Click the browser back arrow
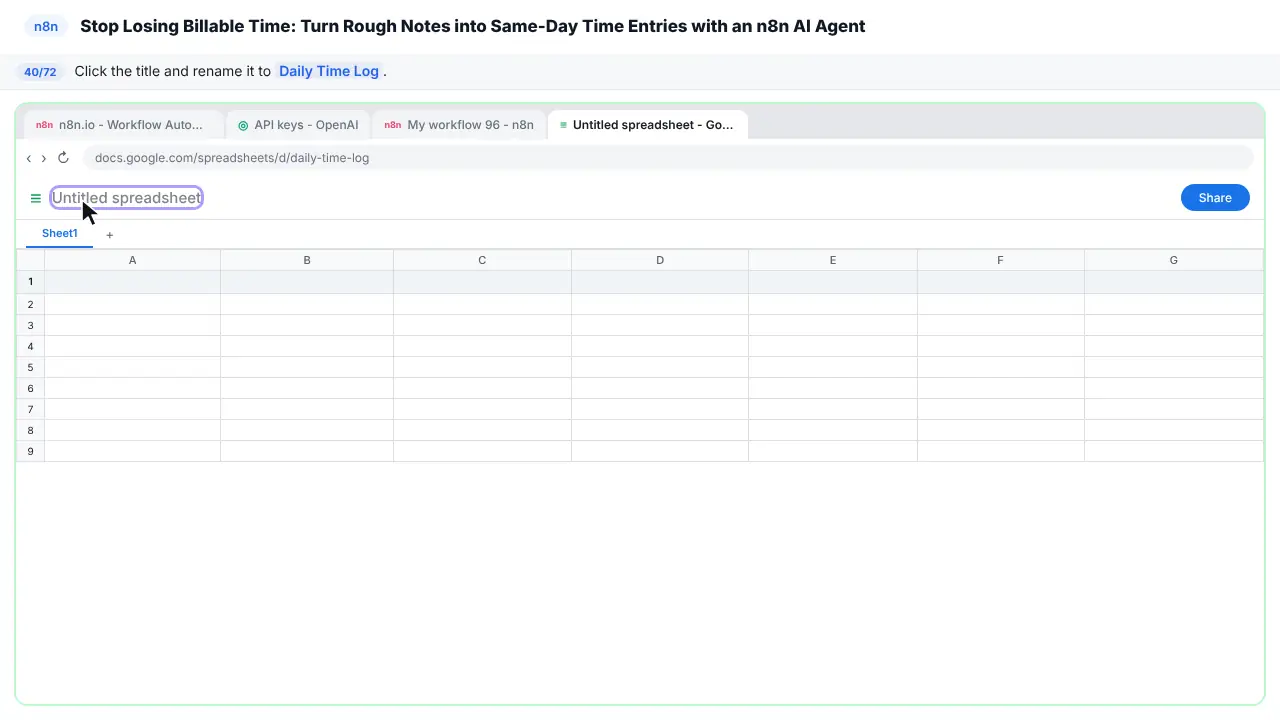Viewport: 1280px width, 720px height. click(x=29, y=158)
